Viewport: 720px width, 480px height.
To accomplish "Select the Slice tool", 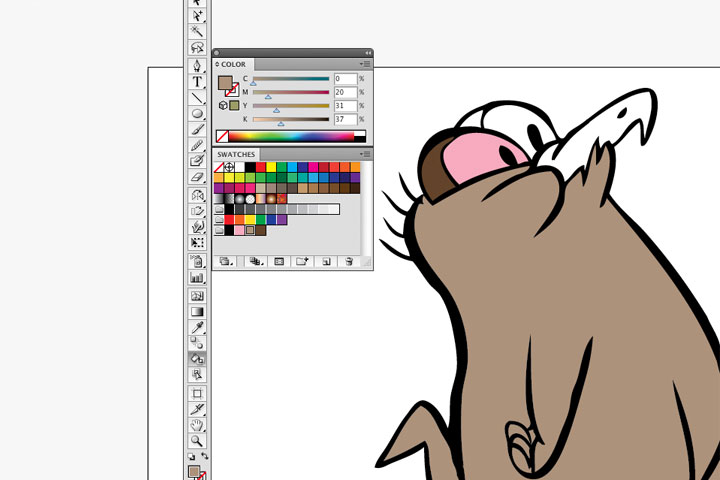I will click(x=197, y=409).
